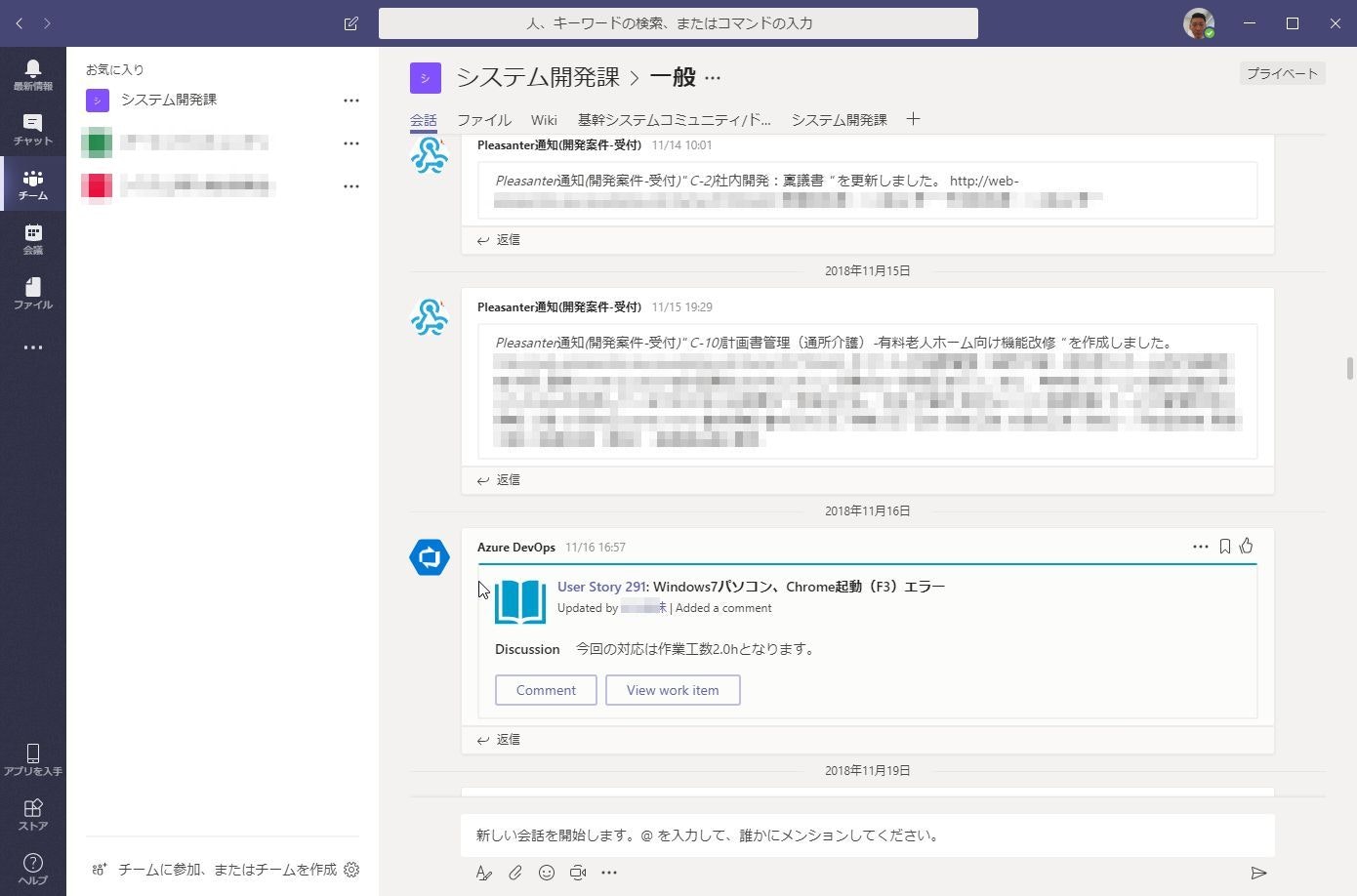Image resolution: width=1357 pixels, height=896 pixels.
Task: Start a new chat compose icon
Action: pyautogui.click(x=351, y=23)
